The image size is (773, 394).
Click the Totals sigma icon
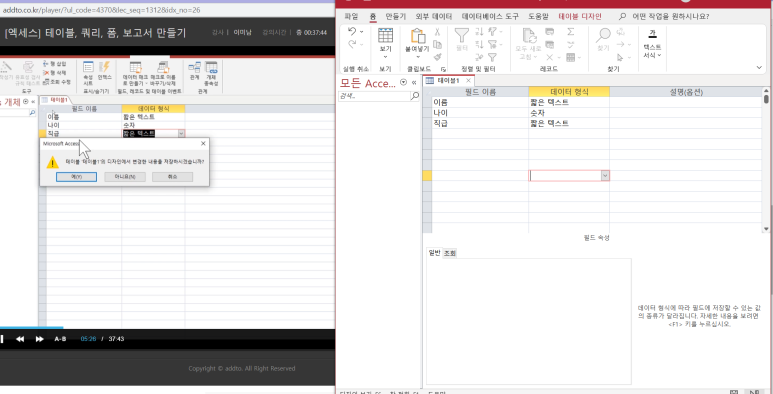pyautogui.click(x=570, y=32)
